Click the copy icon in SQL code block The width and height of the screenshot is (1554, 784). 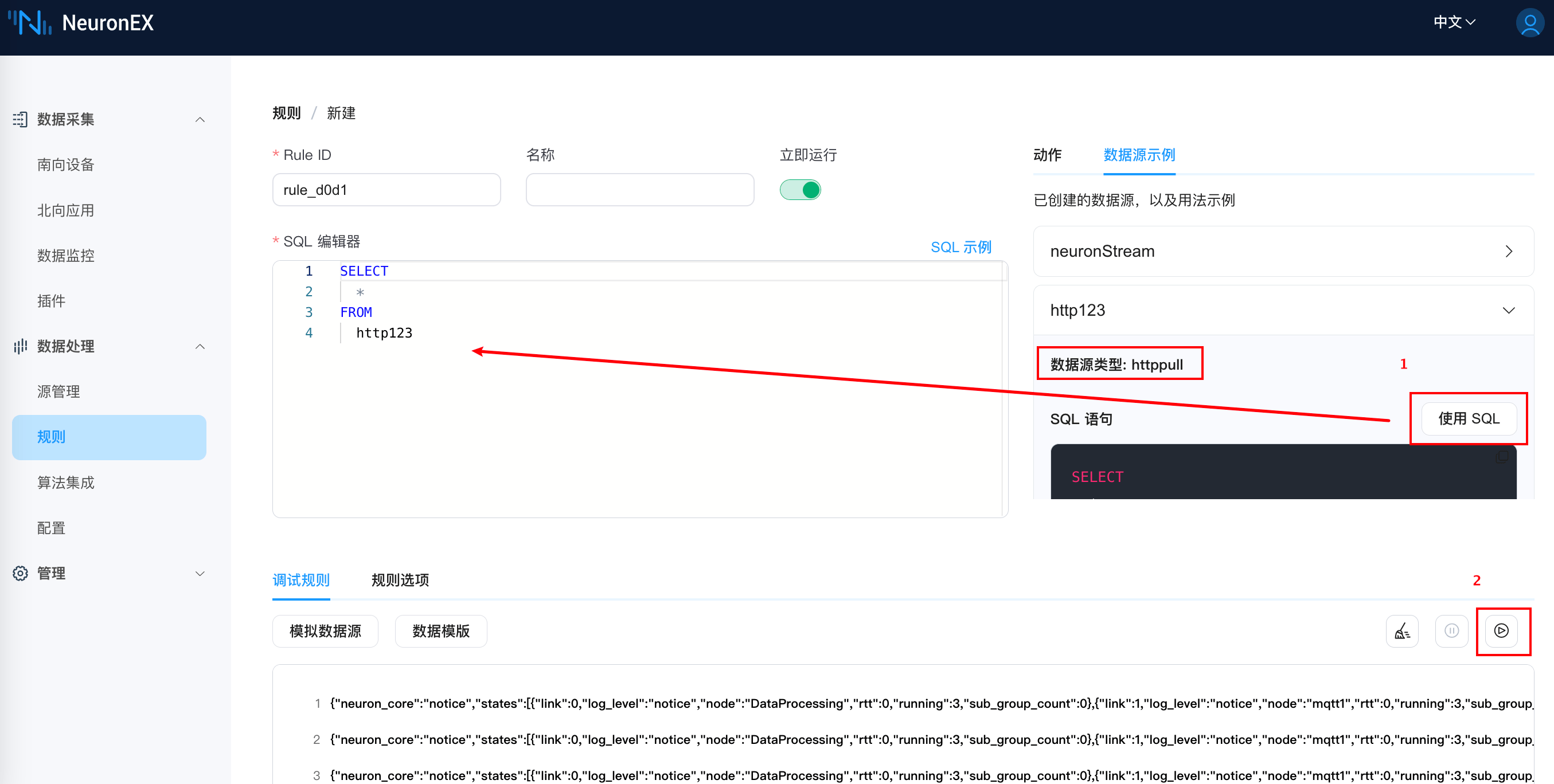coord(1502,457)
